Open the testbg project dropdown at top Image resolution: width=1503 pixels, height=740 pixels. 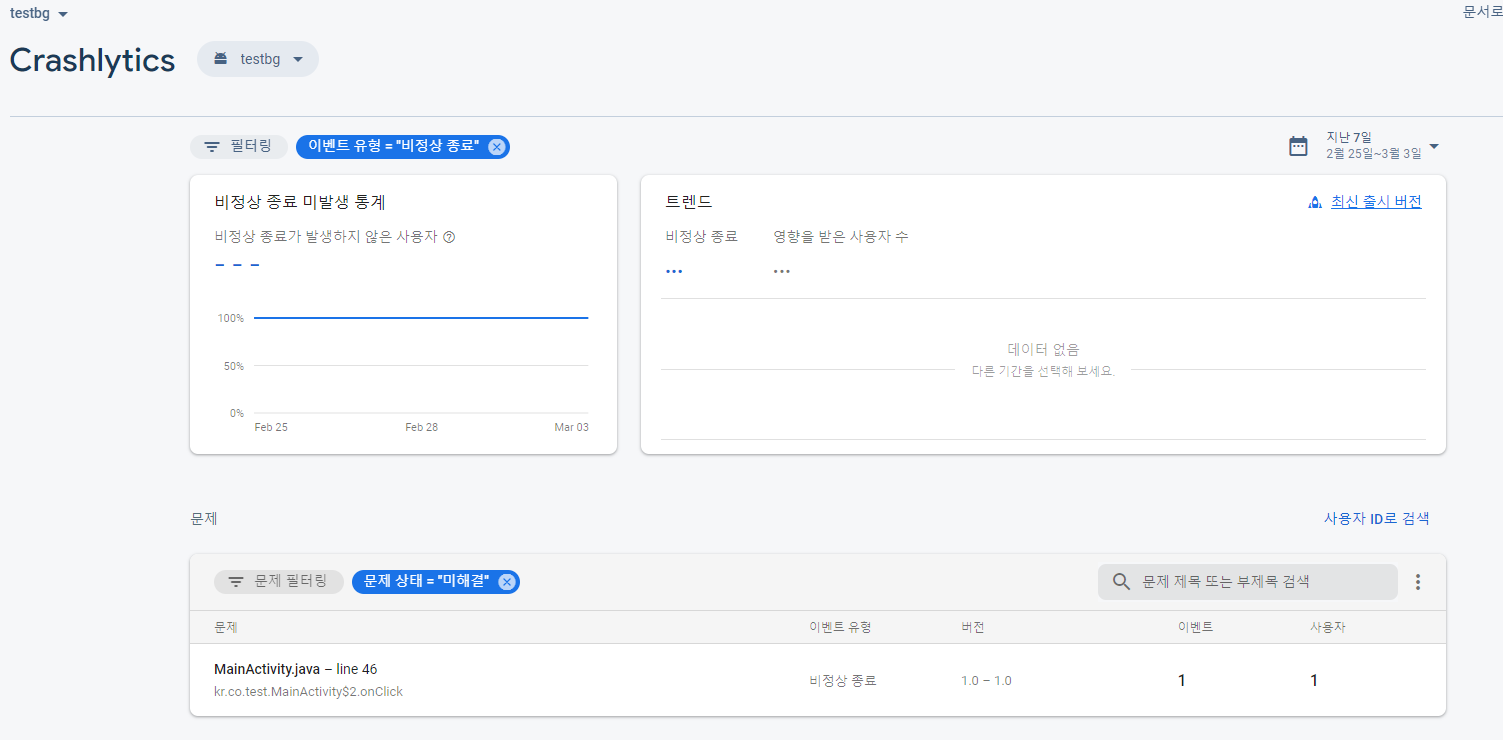coord(39,14)
